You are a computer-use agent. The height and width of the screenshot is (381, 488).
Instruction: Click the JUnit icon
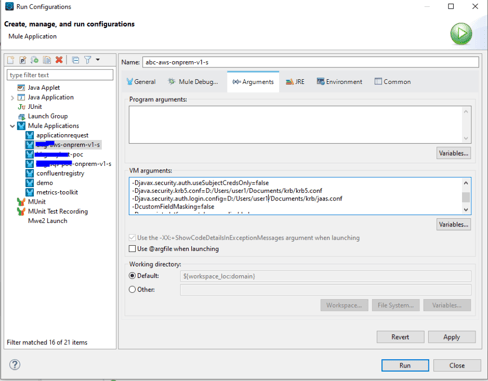[21, 107]
